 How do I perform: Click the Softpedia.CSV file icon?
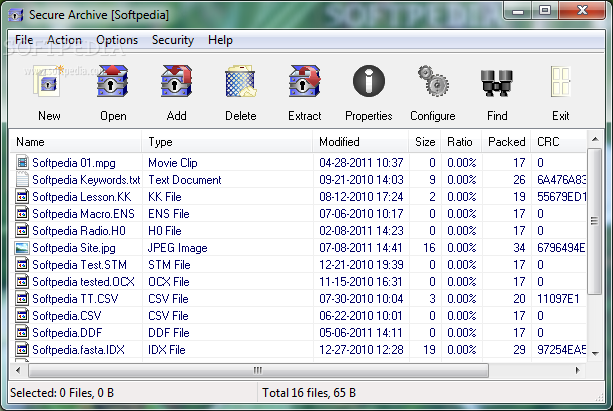pos(22,316)
